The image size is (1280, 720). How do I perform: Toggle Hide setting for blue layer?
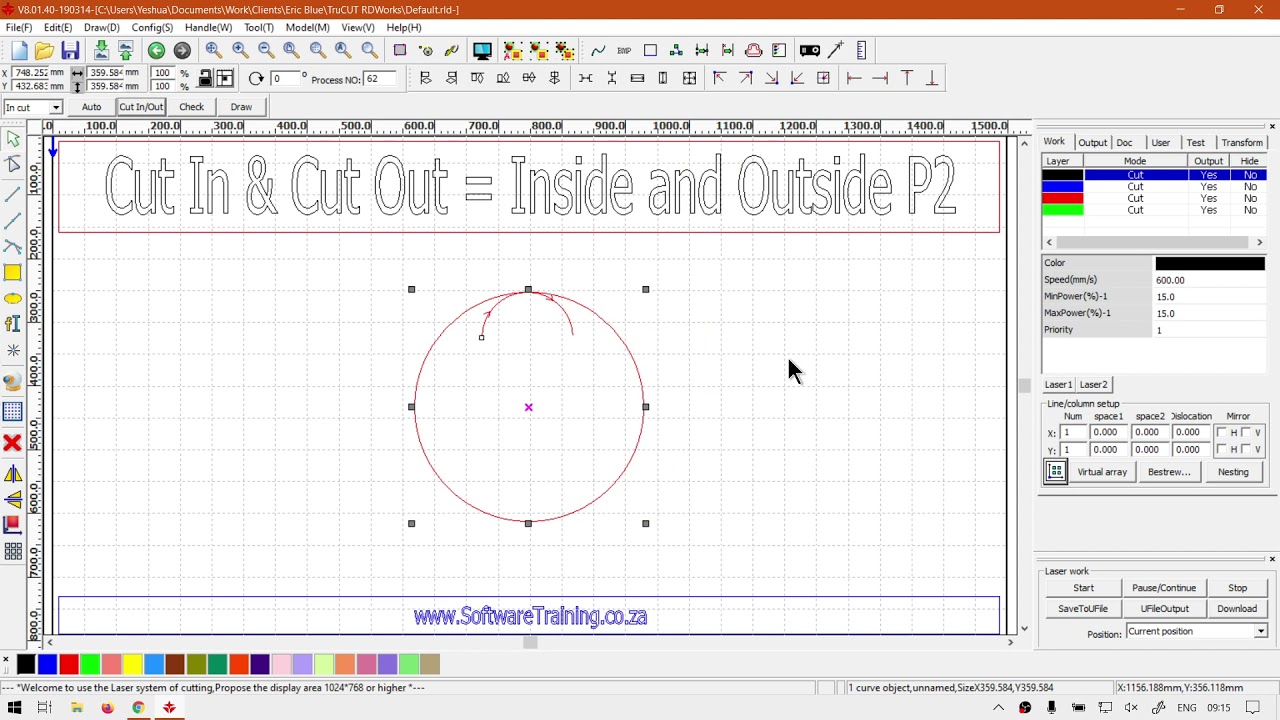tap(1250, 187)
